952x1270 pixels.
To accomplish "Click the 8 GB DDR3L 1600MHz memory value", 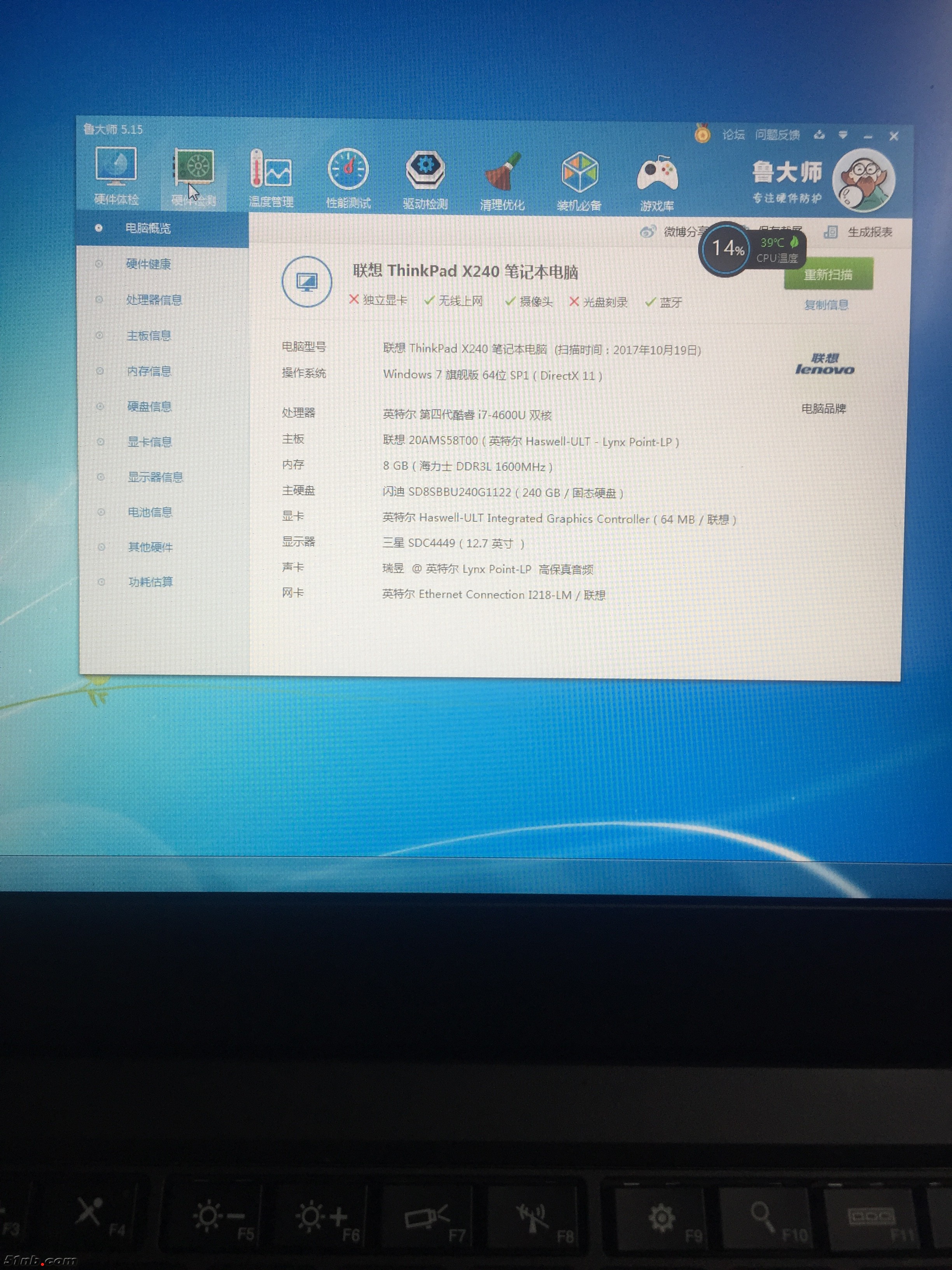I will (x=468, y=466).
